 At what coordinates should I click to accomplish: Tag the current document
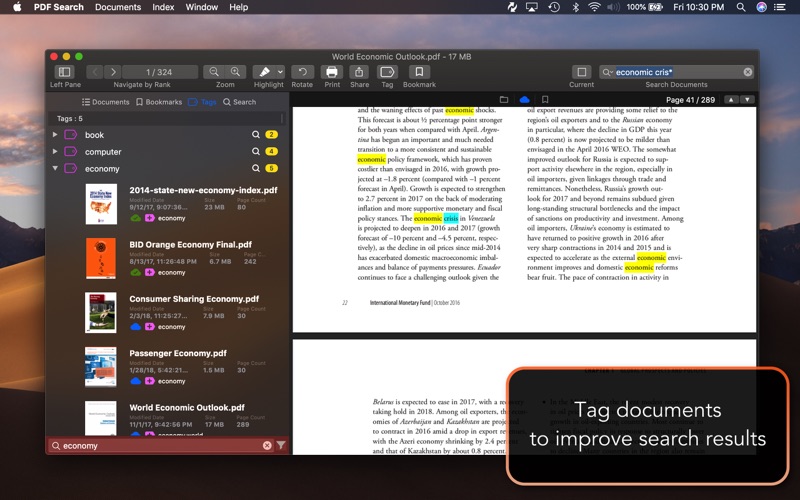pos(387,72)
